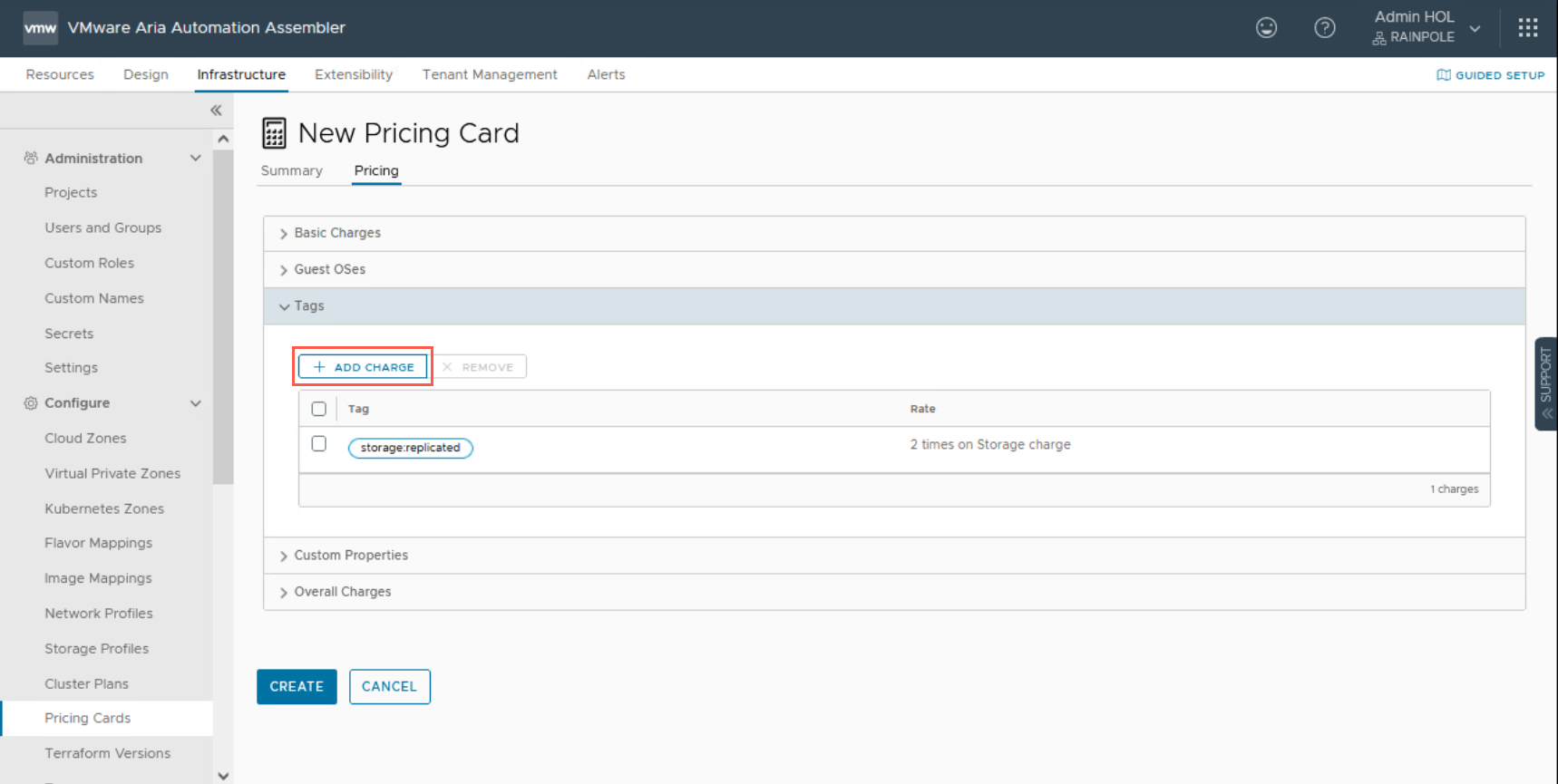Click the Guided Setup map icon
1558x784 pixels.
tap(1443, 75)
